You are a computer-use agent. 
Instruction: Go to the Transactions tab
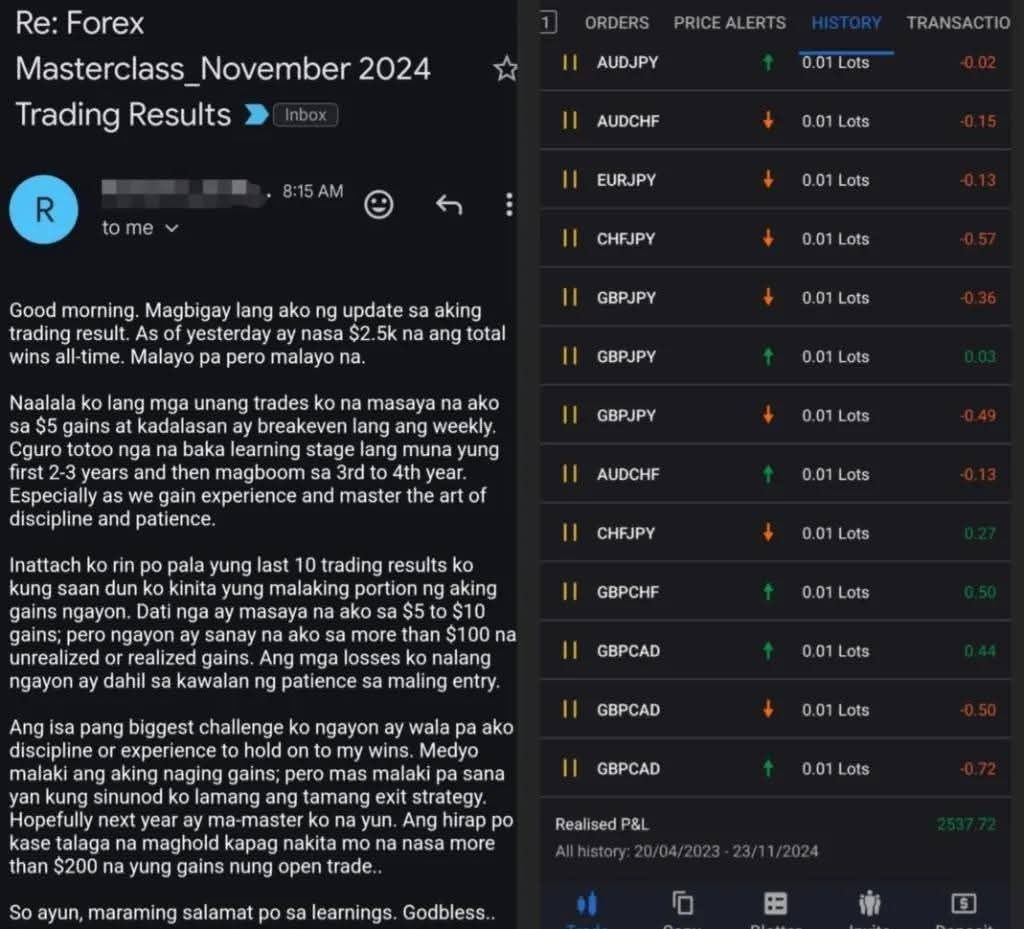(958, 23)
